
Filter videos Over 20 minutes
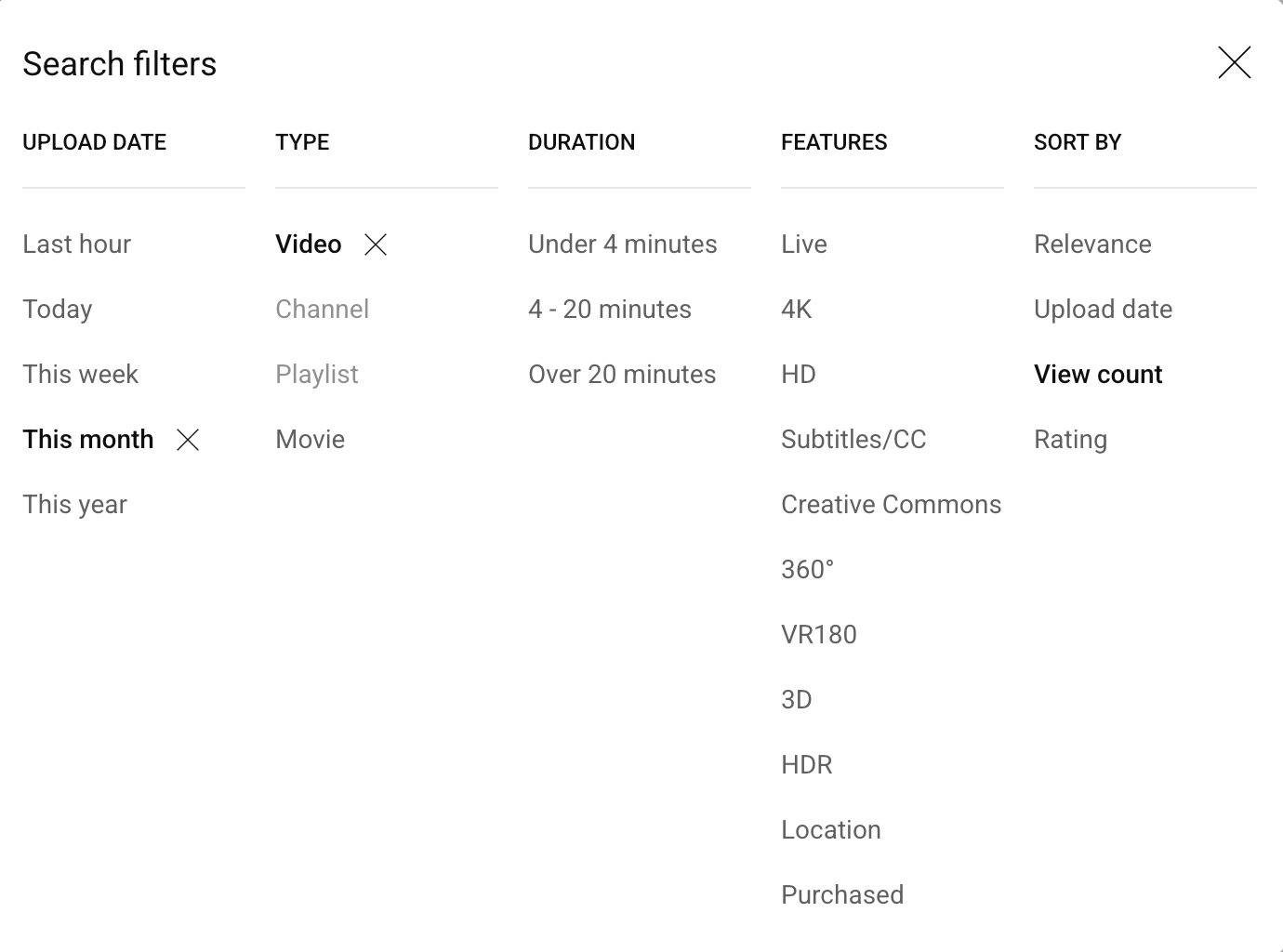(622, 374)
